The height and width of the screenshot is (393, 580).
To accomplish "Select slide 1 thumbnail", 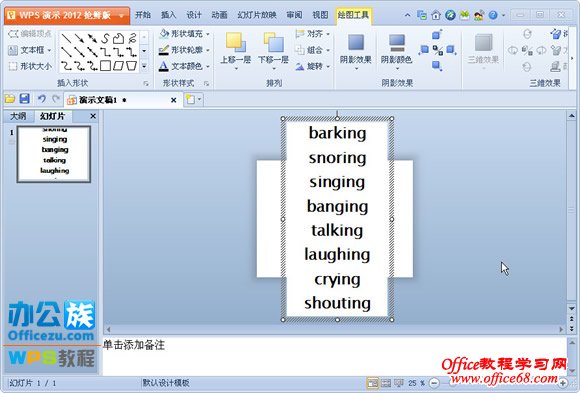I will (x=54, y=154).
